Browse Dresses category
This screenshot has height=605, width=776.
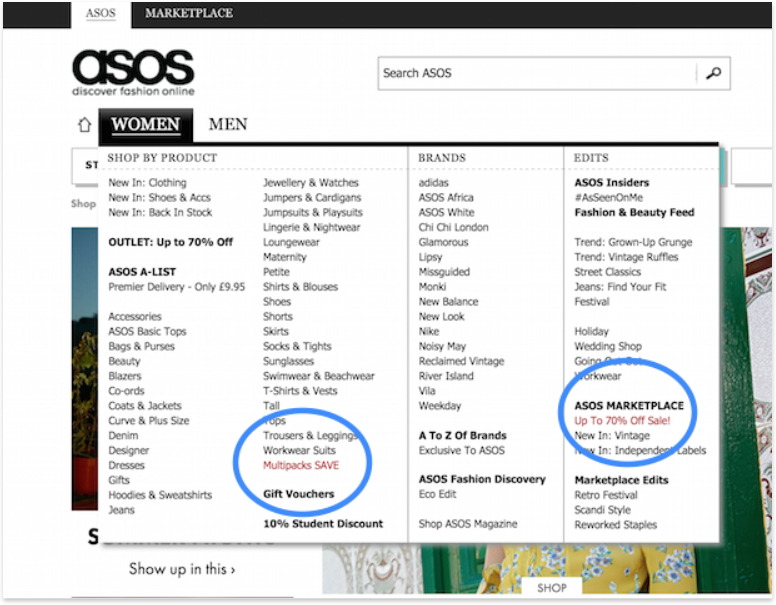pos(126,465)
